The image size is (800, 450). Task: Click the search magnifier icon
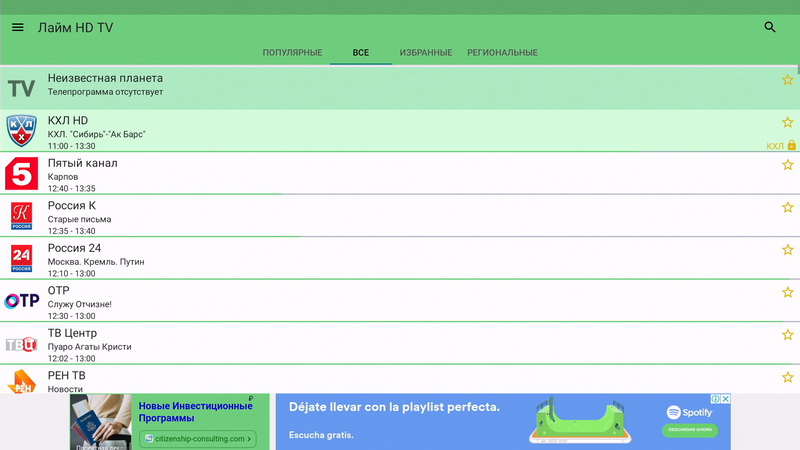tap(770, 27)
